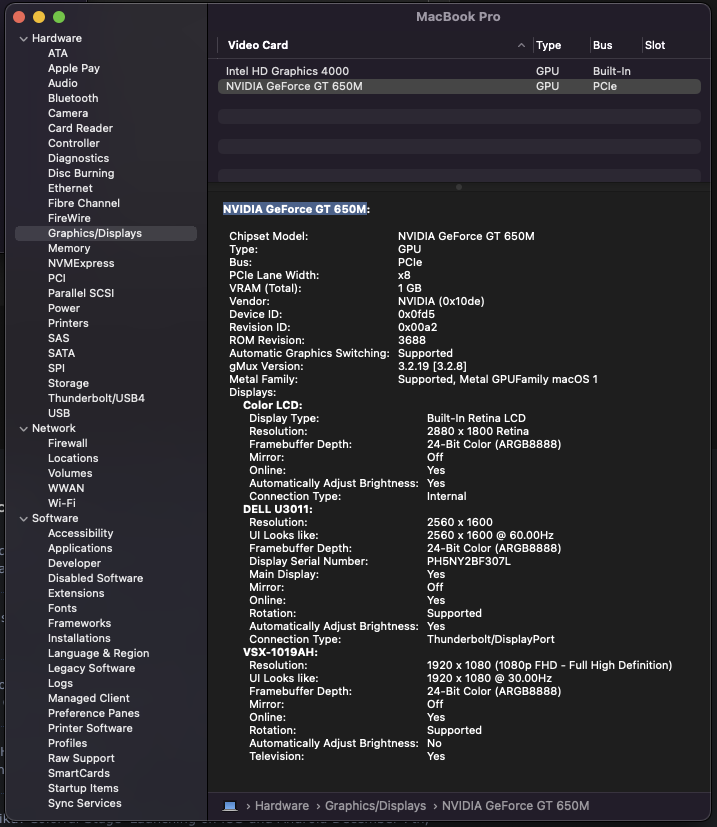Image resolution: width=717 pixels, height=827 pixels.
Task: Click Hardware in the path bar
Action: pos(282,806)
